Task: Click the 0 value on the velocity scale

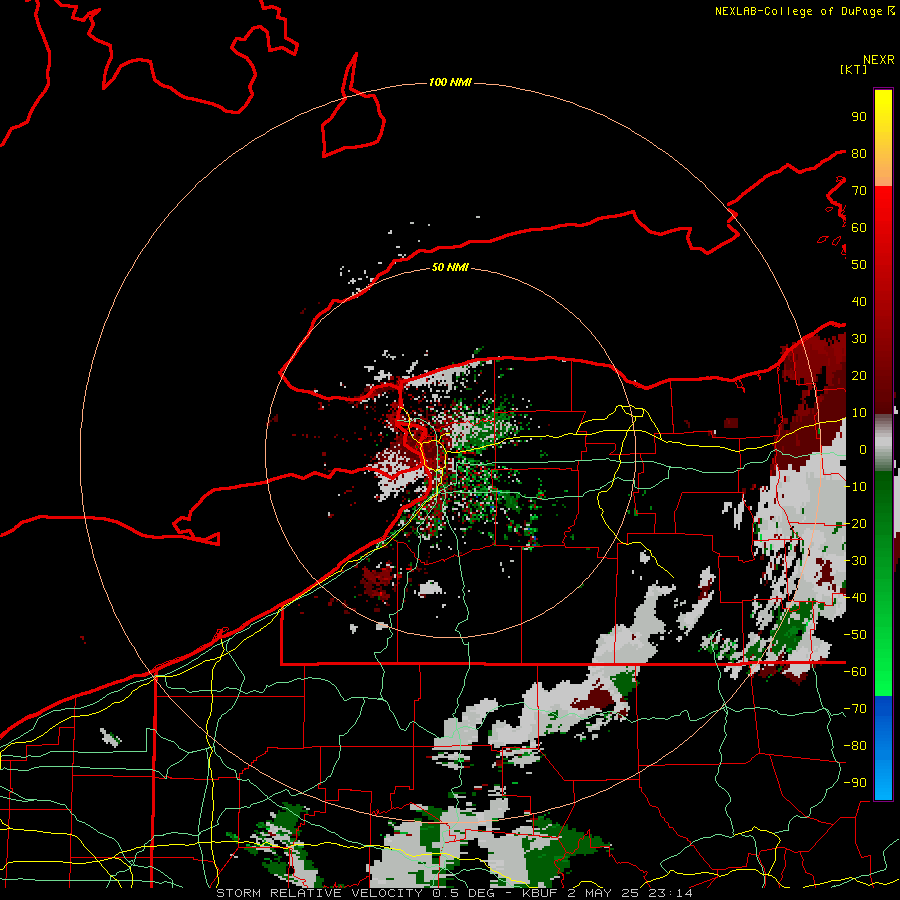Action: click(x=863, y=449)
